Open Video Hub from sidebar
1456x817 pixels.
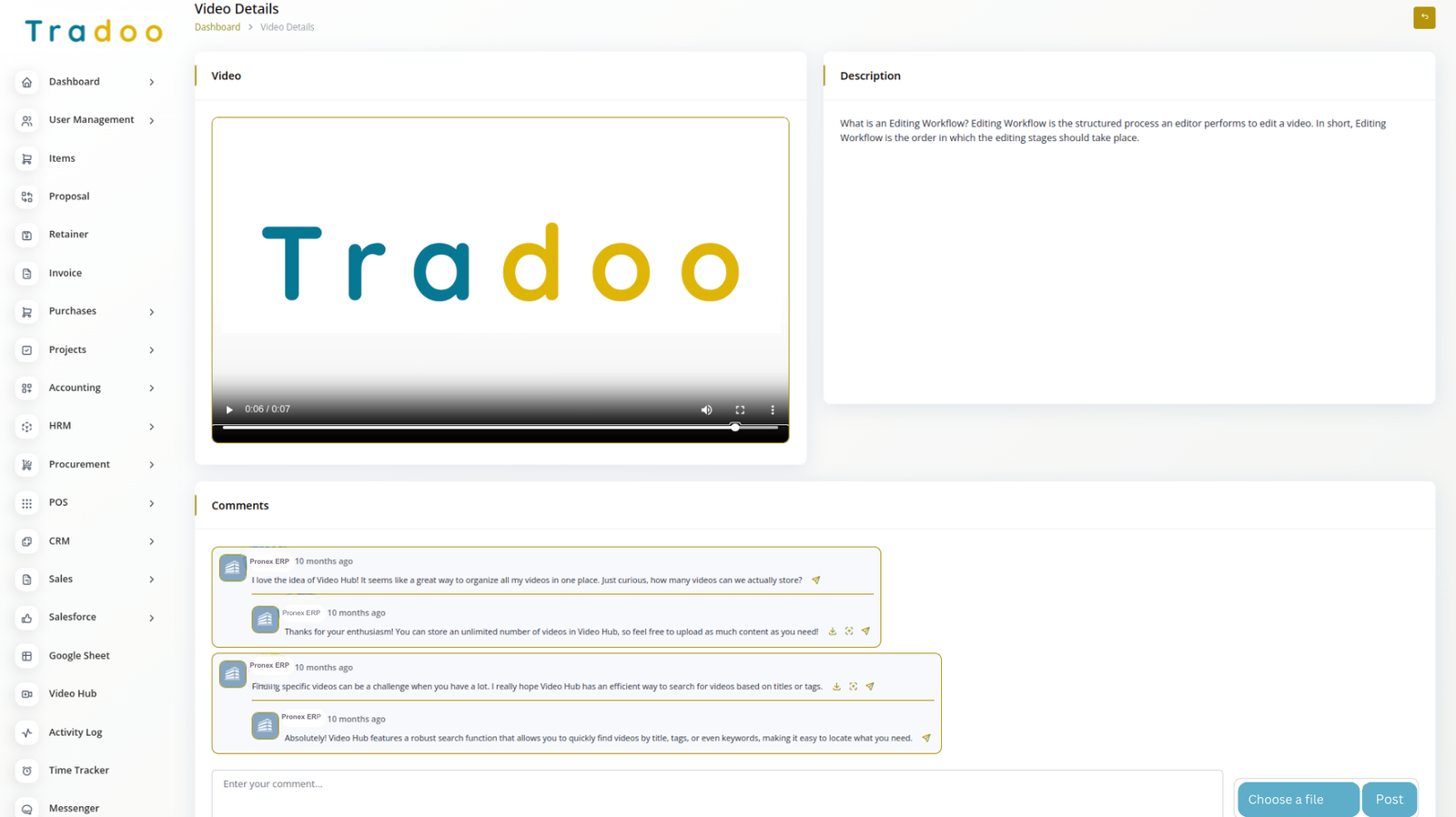73,693
